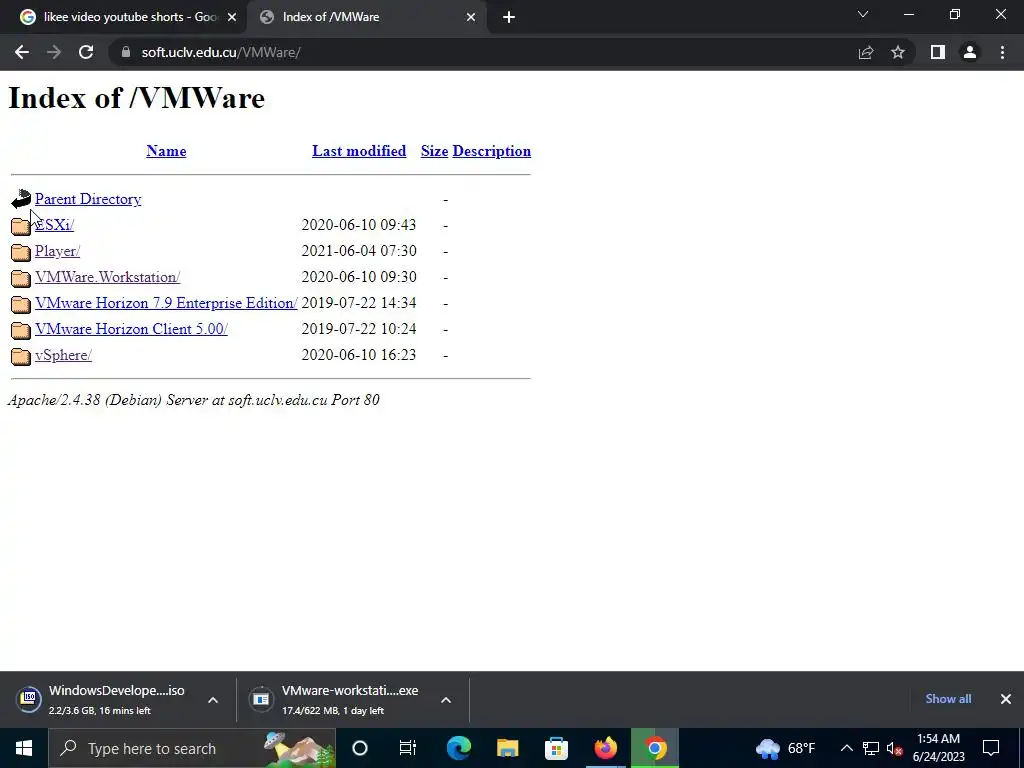
Task: Open VMware Horizon 7.9 Enterprise Edition folder
Action: (166, 304)
